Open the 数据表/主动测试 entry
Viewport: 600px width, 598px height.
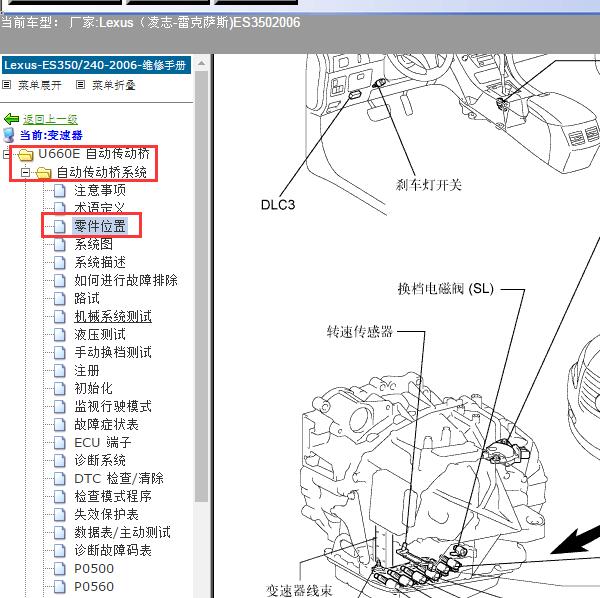(x=122, y=532)
